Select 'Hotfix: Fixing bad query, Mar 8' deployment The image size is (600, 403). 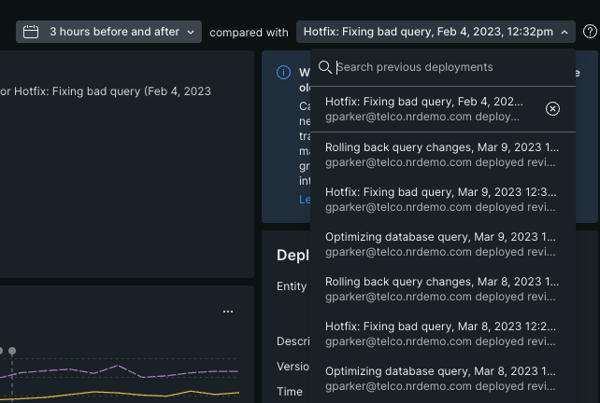click(x=442, y=334)
